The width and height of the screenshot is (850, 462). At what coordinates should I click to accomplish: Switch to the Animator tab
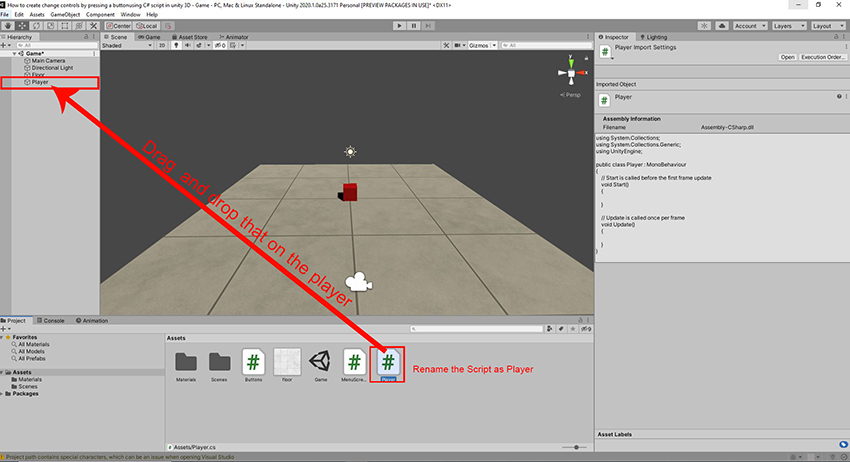pyautogui.click(x=234, y=37)
